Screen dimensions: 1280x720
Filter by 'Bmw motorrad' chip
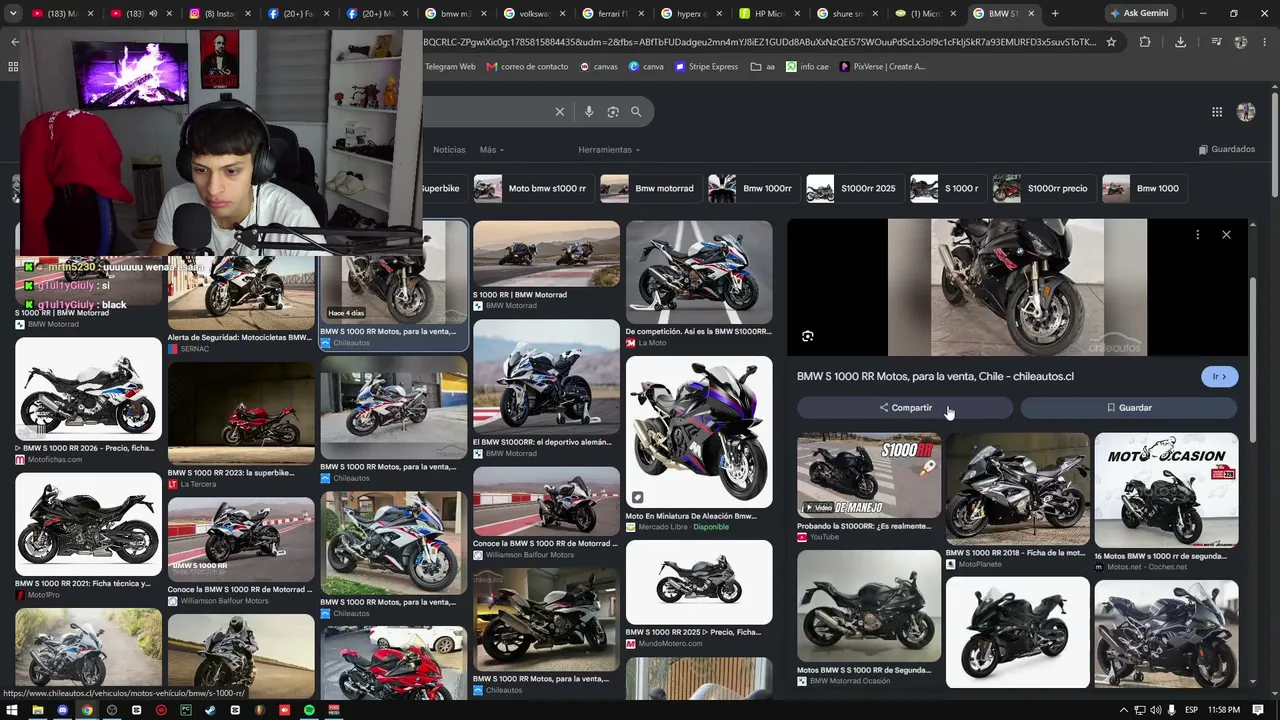coord(649,188)
